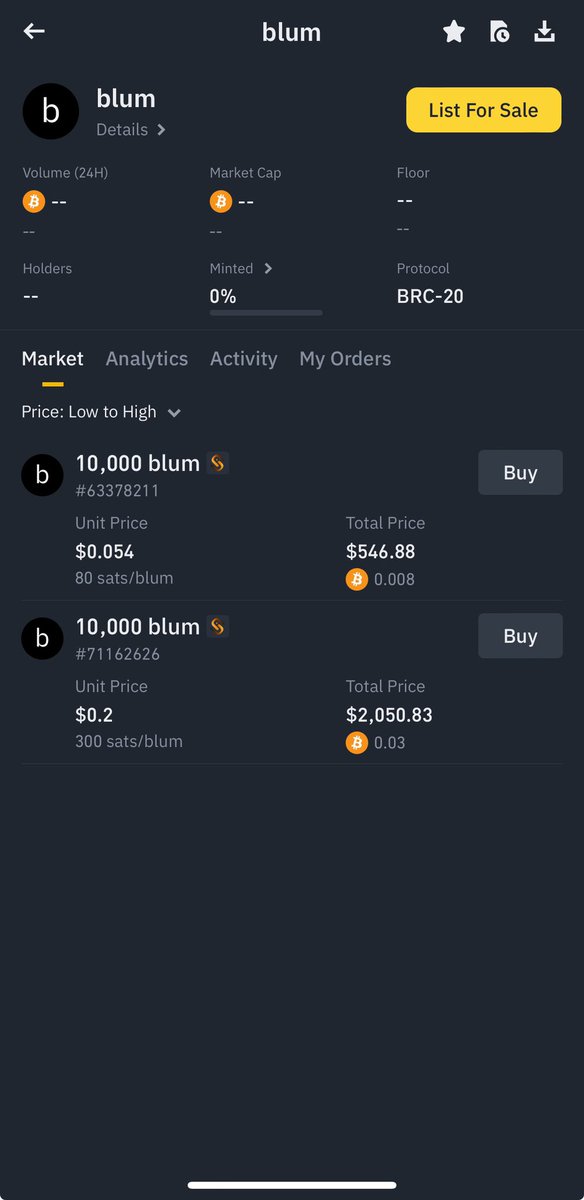The height and width of the screenshot is (1200, 584).
Task: Expand the blum Details chevron
Action: (161, 130)
